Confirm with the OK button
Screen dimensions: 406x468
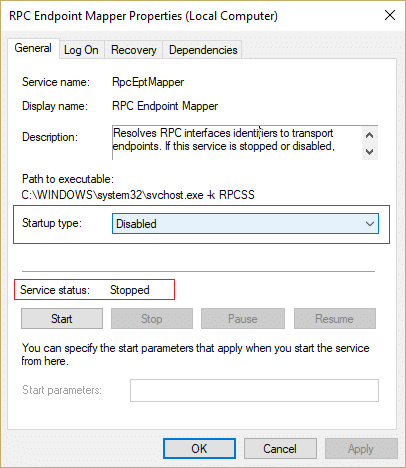click(x=199, y=449)
